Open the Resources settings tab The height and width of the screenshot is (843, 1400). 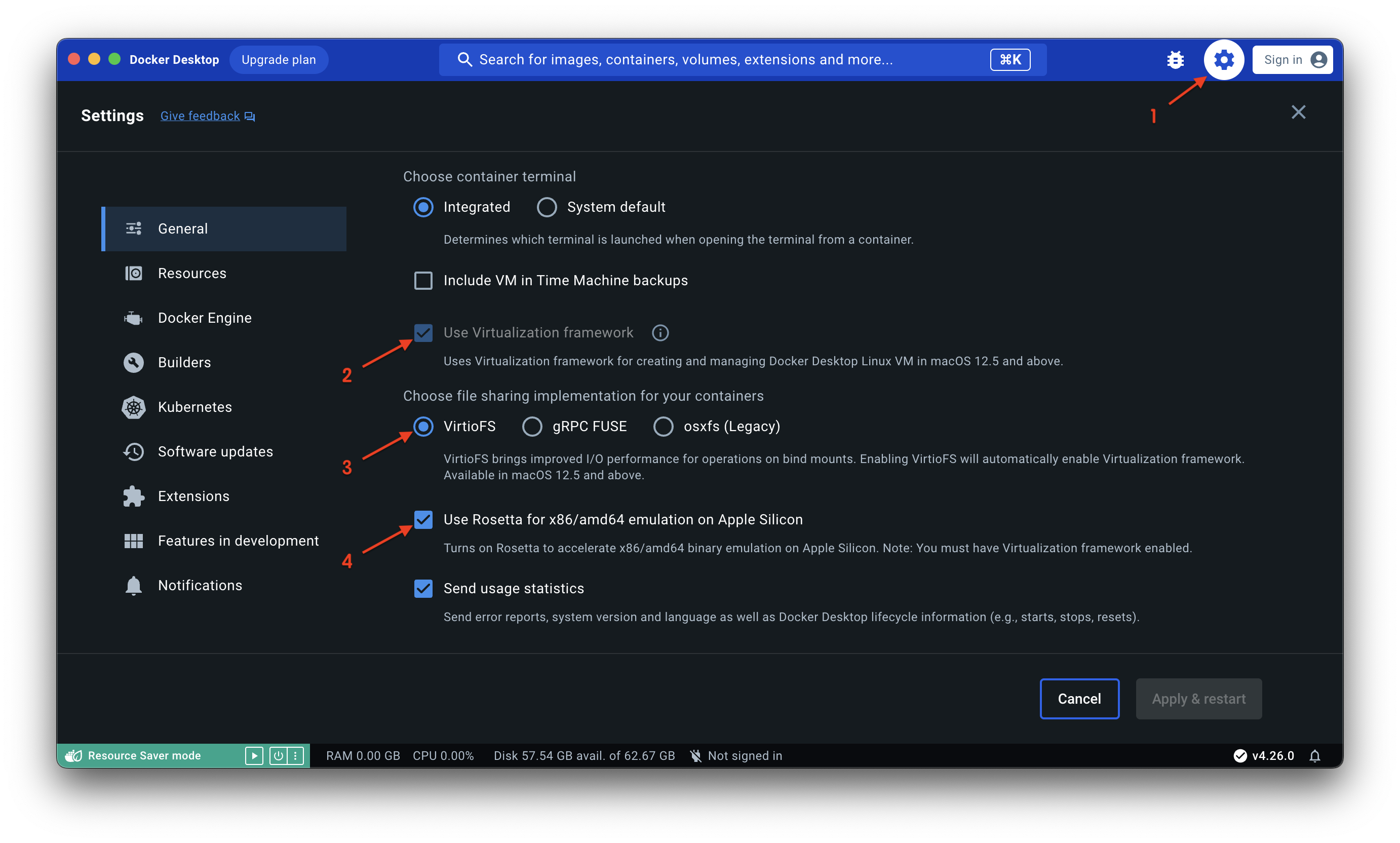[224, 273]
